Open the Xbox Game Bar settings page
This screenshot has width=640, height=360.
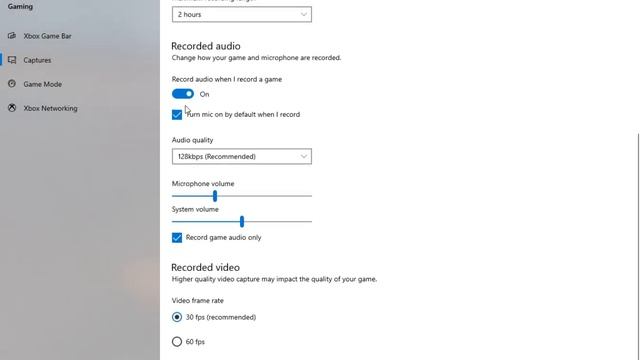pos(47,36)
